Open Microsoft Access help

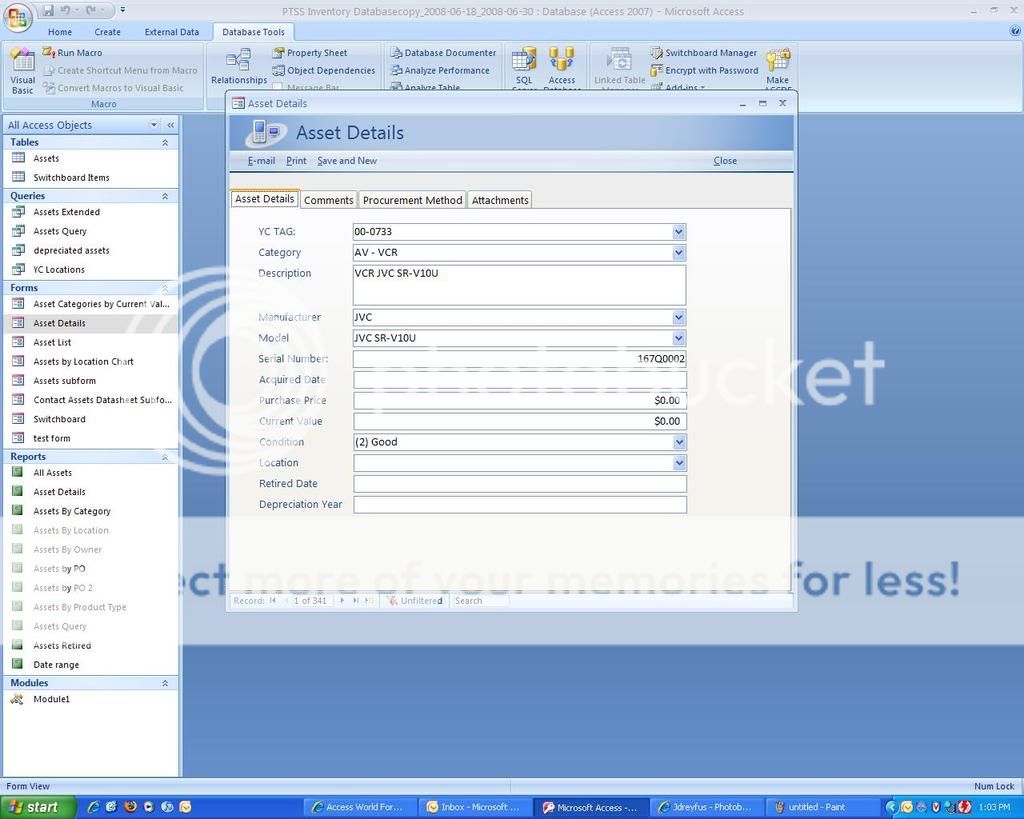tap(1016, 31)
